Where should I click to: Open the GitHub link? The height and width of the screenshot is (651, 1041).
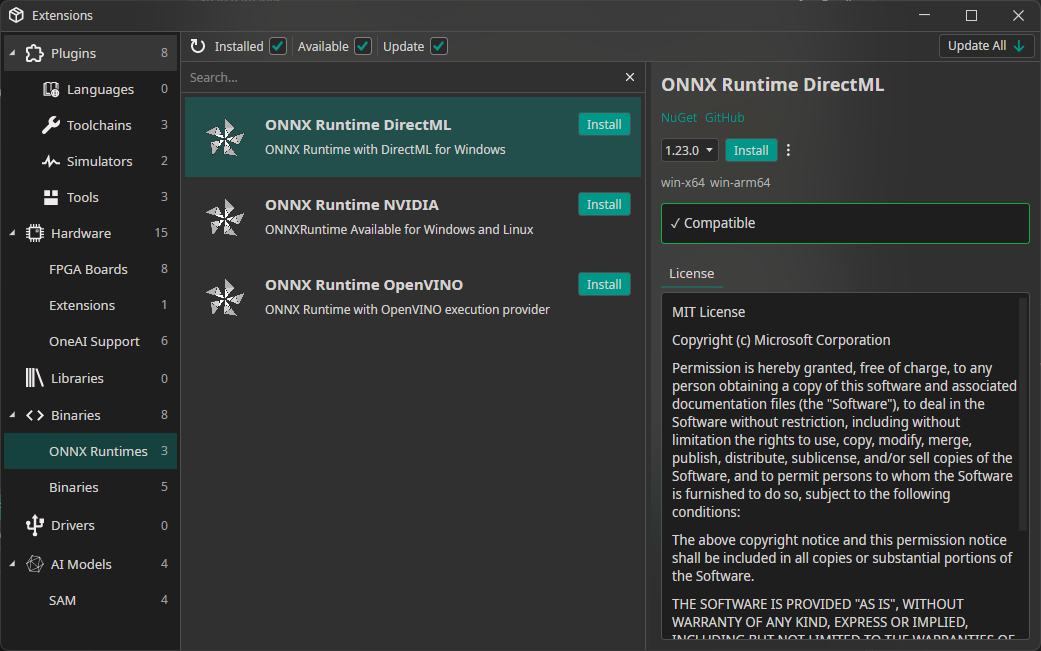pos(724,117)
